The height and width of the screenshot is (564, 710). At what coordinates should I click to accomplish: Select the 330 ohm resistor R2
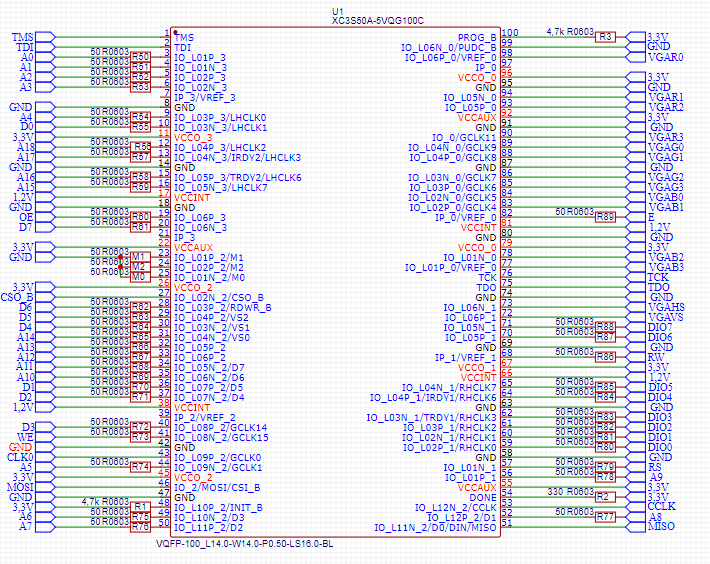point(605,497)
